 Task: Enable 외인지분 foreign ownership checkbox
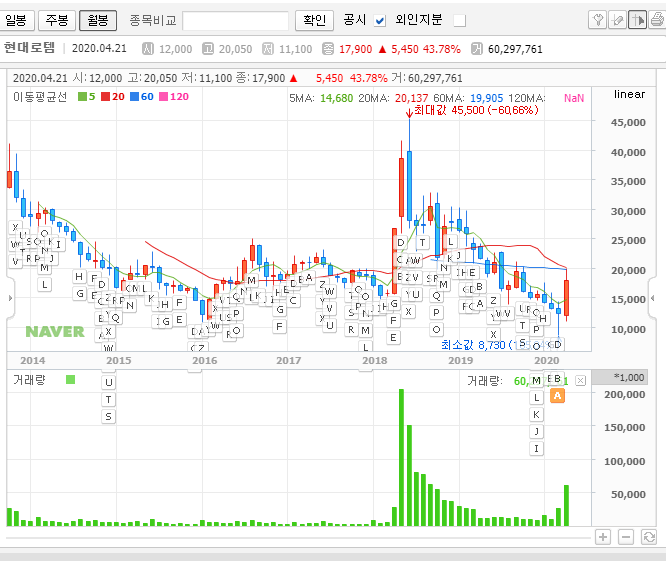[460, 20]
